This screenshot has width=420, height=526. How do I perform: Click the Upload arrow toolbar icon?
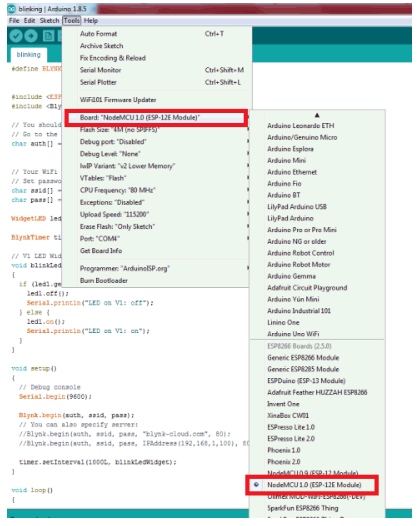pyautogui.click(x=31, y=36)
